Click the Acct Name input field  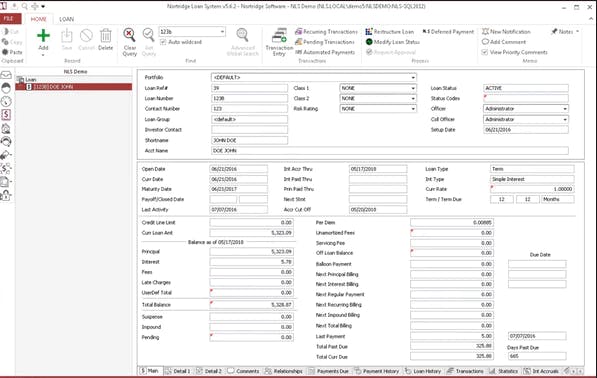click(x=389, y=151)
